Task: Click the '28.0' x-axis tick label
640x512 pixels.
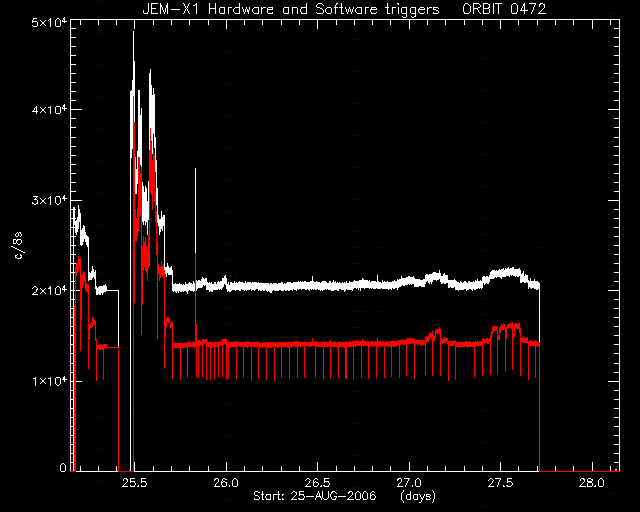Action: click(592, 483)
